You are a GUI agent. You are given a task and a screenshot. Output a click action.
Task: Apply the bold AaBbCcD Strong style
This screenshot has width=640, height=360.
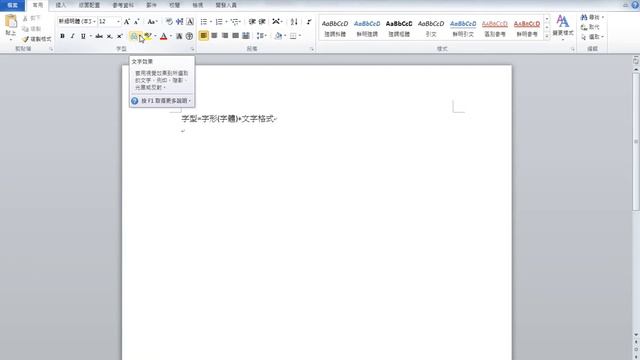pos(399,28)
